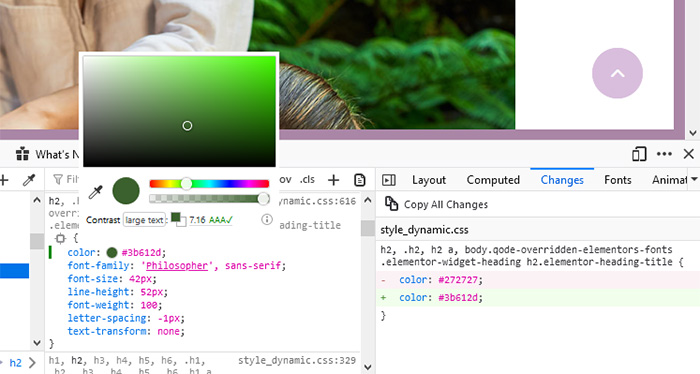Image resolution: width=700 pixels, height=374 pixels.
Task: Click the removed color #272727 line
Action: tap(538, 280)
